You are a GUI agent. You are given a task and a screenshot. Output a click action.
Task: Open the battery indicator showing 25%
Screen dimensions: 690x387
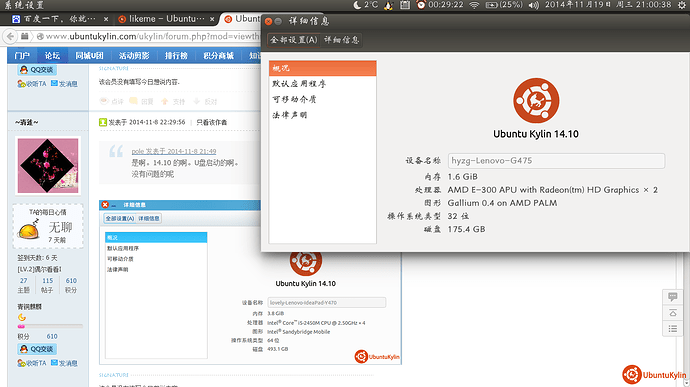(x=504, y=5)
